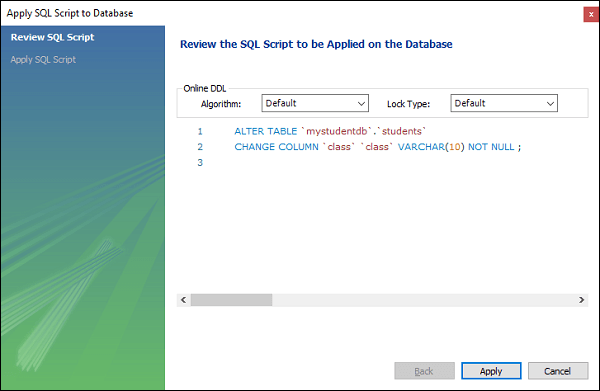Click NOT NULL in the script
Screen dimensions: 600x391
pos(491,147)
